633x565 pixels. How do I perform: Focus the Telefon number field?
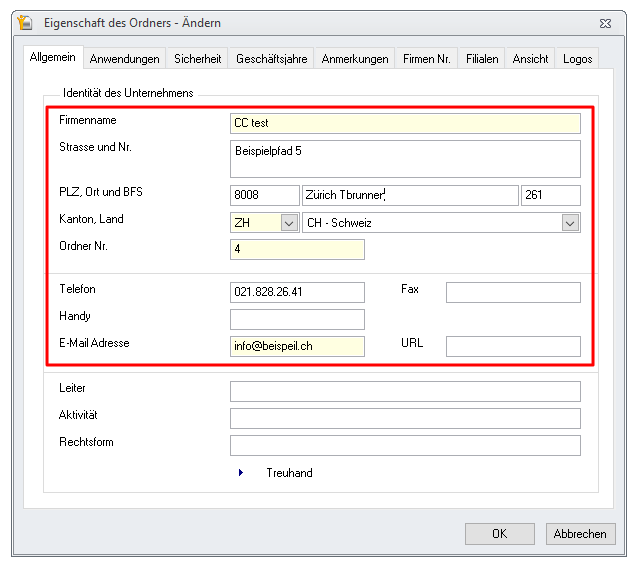pyautogui.click(x=297, y=292)
